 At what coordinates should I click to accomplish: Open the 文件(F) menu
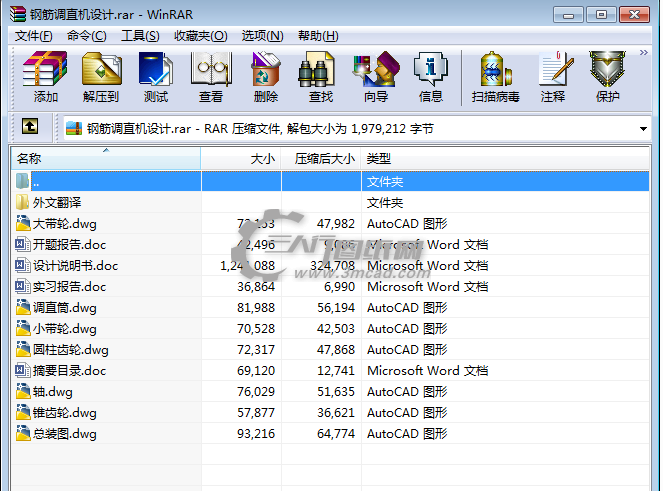point(34,36)
